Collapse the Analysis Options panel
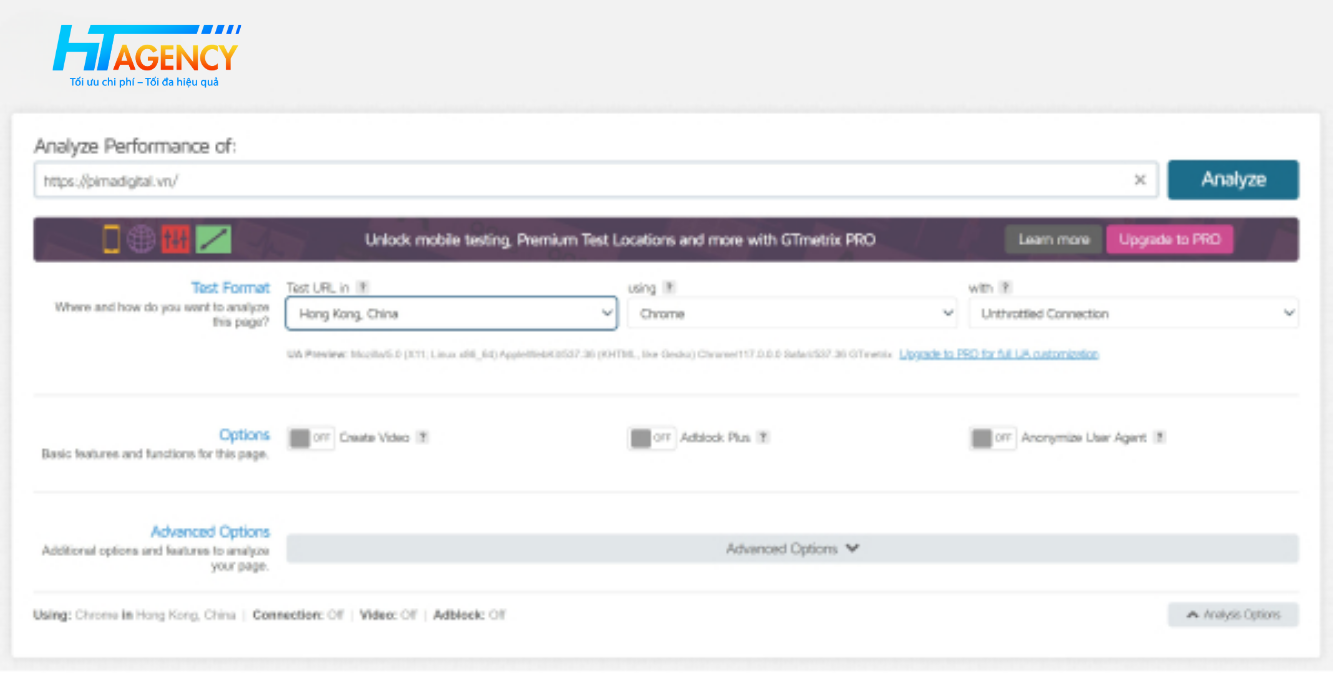 (x=1233, y=614)
